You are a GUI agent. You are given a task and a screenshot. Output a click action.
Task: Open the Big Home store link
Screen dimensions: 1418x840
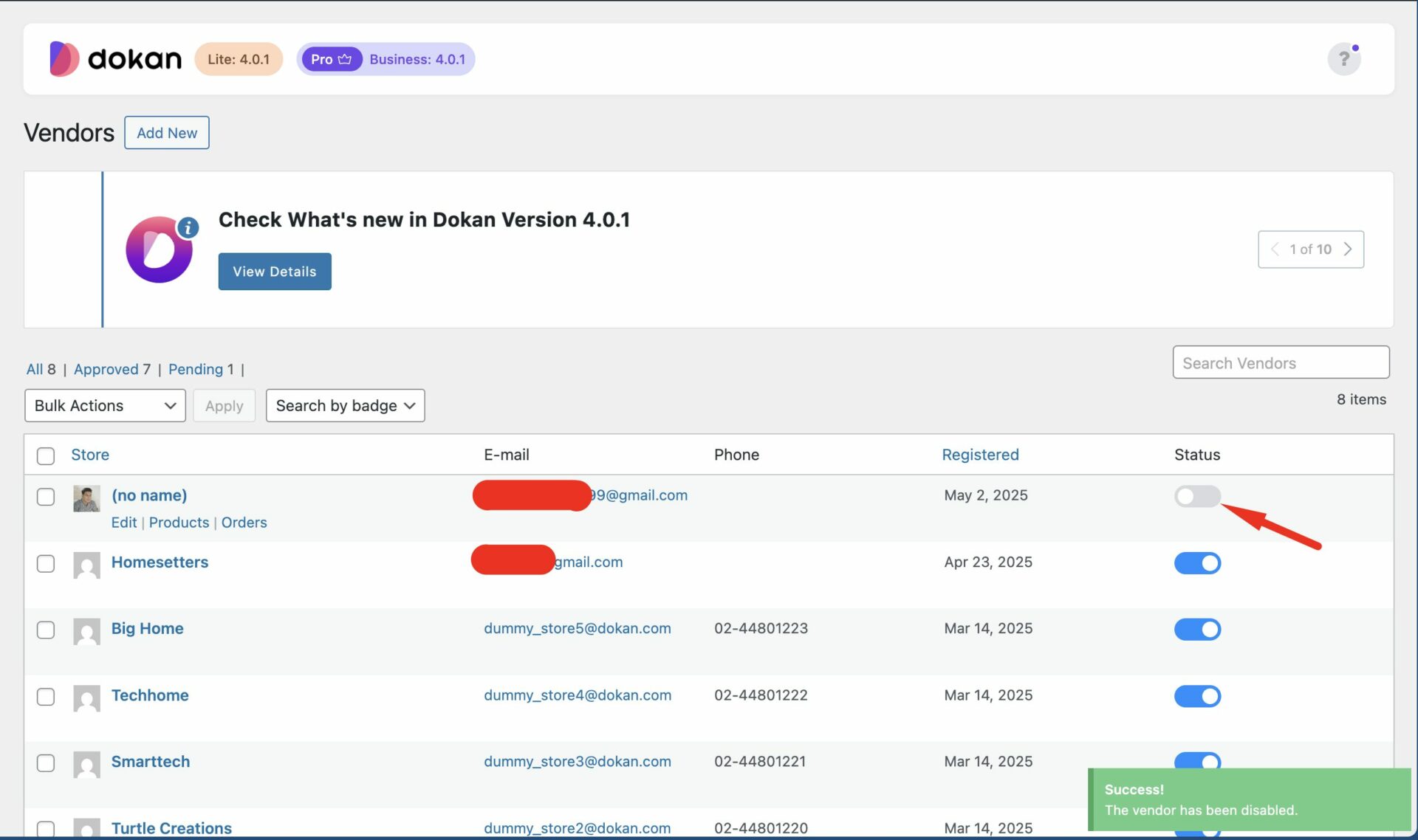pyautogui.click(x=148, y=629)
